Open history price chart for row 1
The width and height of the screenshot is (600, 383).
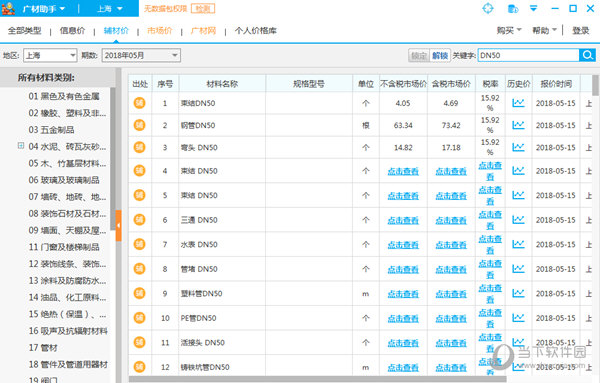pyautogui.click(x=518, y=103)
